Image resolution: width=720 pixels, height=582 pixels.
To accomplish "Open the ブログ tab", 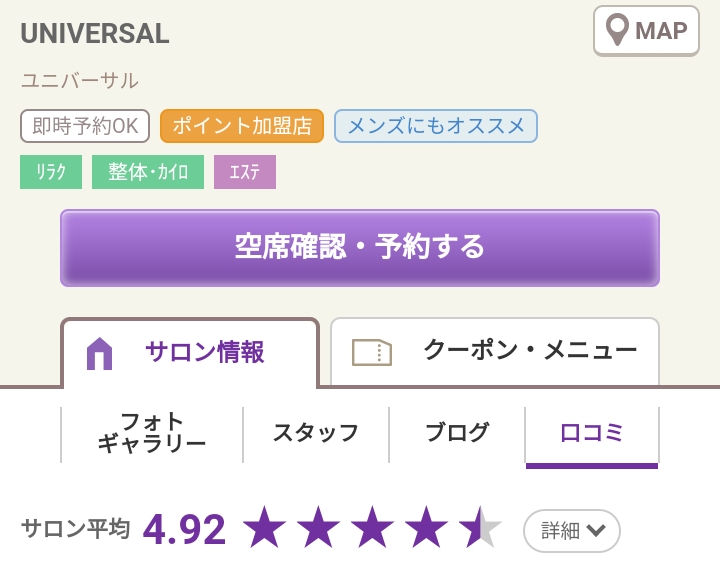I will pyautogui.click(x=457, y=434).
